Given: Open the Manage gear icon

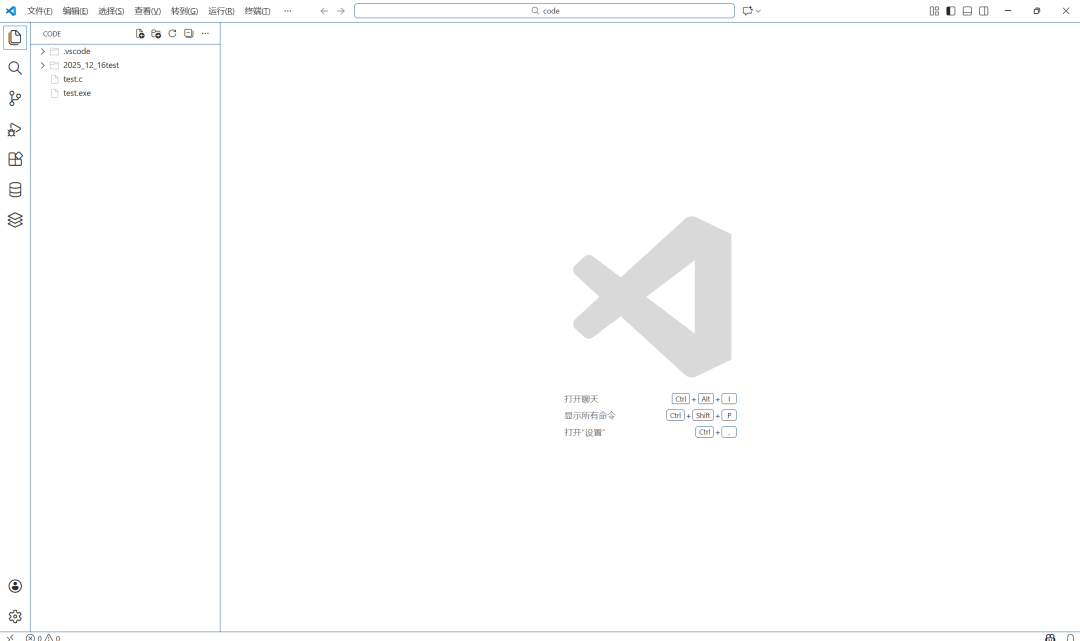Looking at the screenshot, I should tap(15, 616).
